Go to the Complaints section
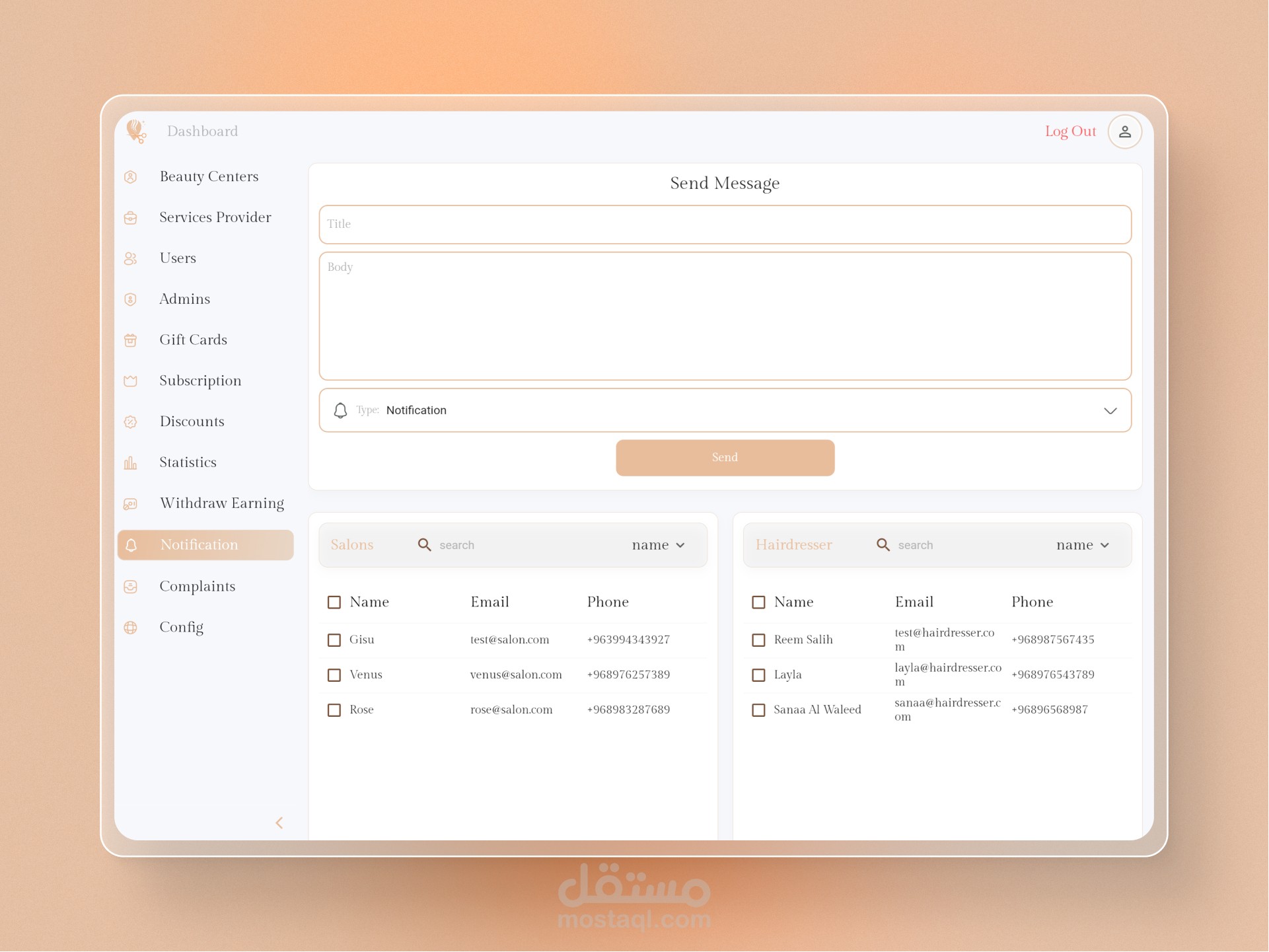The height and width of the screenshot is (952, 1269). click(197, 587)
